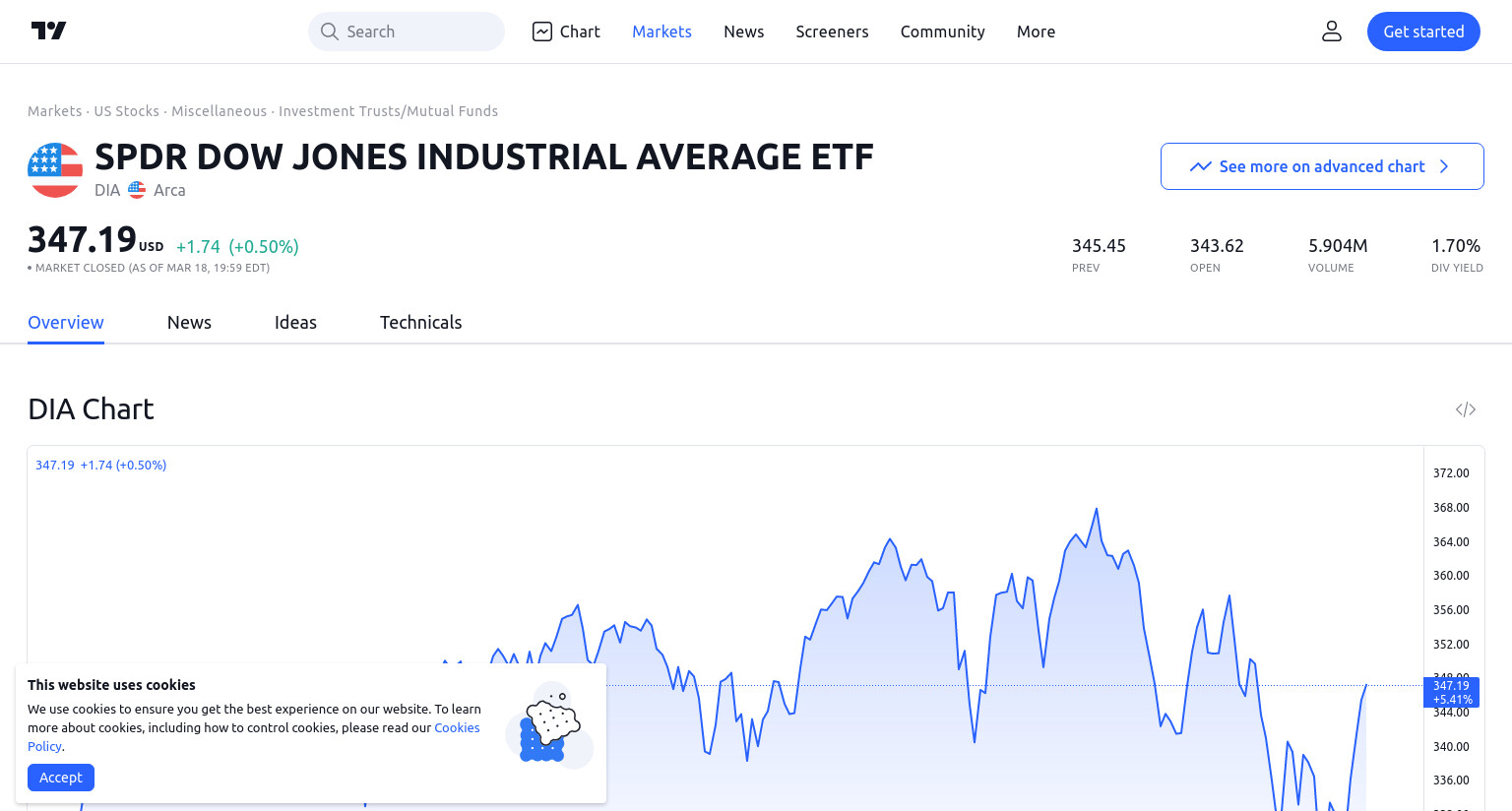The image size is (1512, 811).
Task: Click the SPDR ETF flag logo
Action: [x=55, y=170]
